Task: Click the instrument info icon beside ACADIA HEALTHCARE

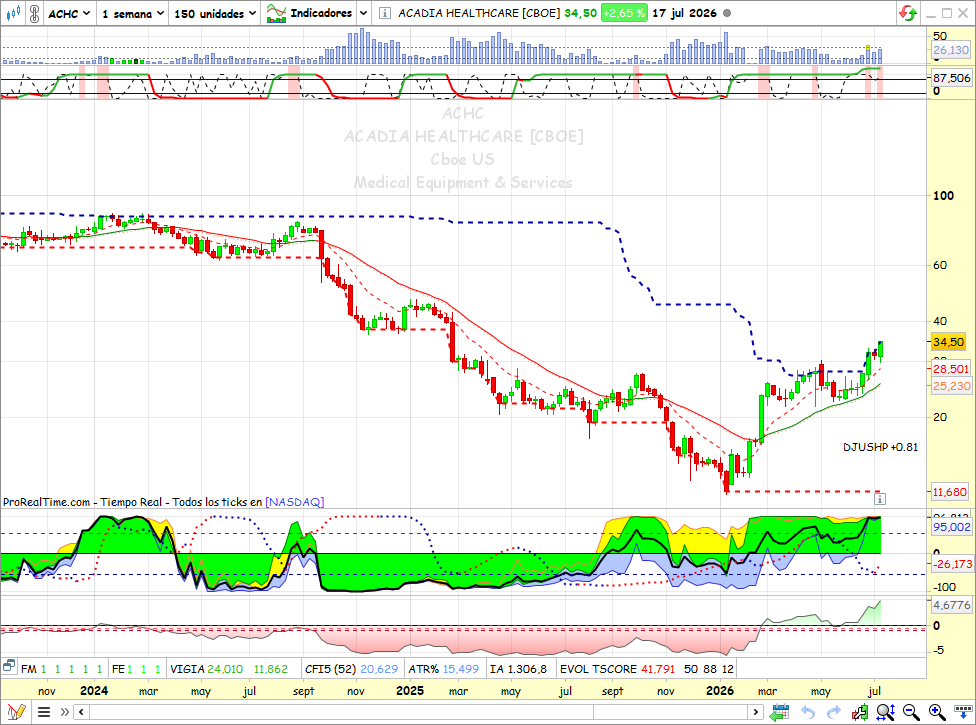Action: pyautogui.click(x=385, y=13)
